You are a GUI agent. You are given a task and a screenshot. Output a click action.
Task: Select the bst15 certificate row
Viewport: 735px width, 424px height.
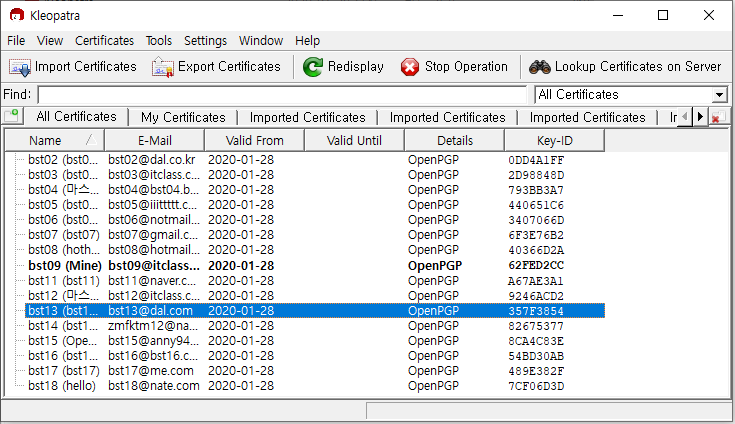[x=315, y=341]
